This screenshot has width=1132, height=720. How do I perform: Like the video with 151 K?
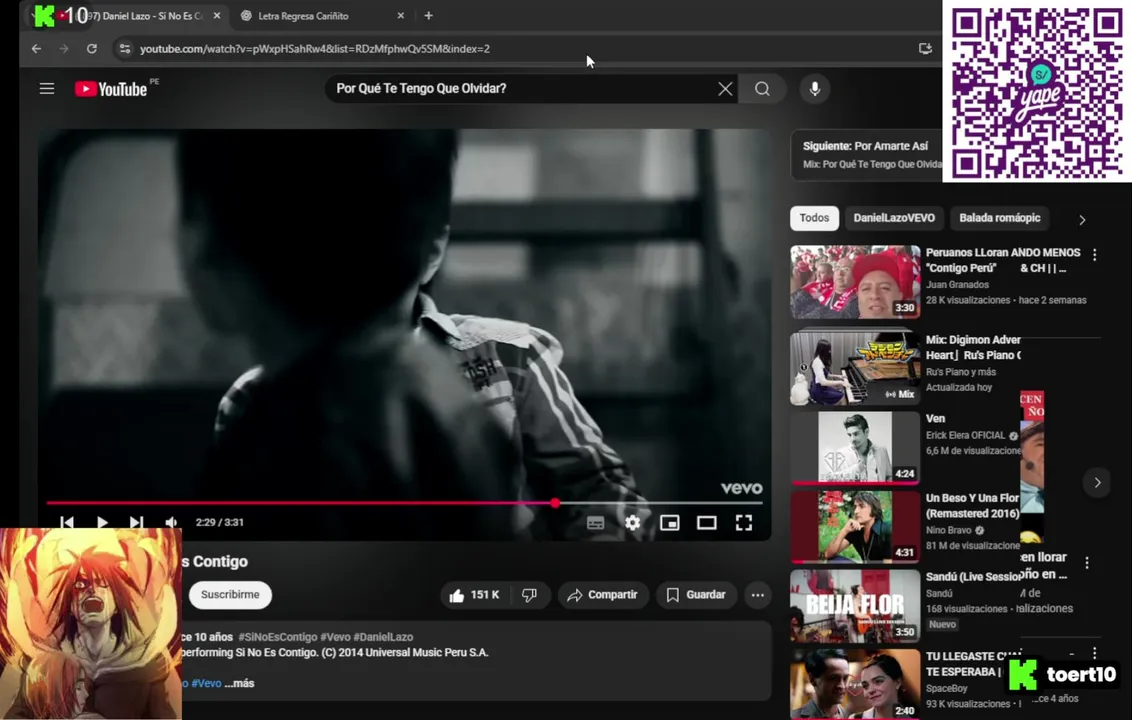(x=474, y=595)
